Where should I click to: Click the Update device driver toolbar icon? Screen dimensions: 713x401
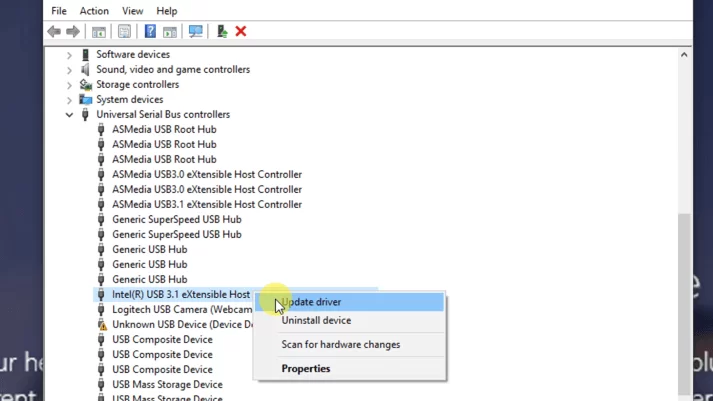222,31
